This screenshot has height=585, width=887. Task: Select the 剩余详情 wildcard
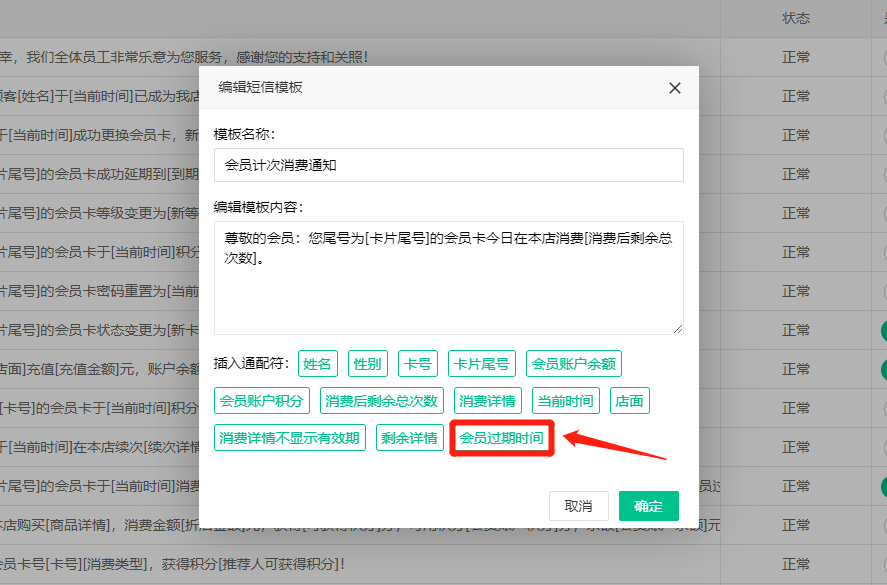point(408,438)
